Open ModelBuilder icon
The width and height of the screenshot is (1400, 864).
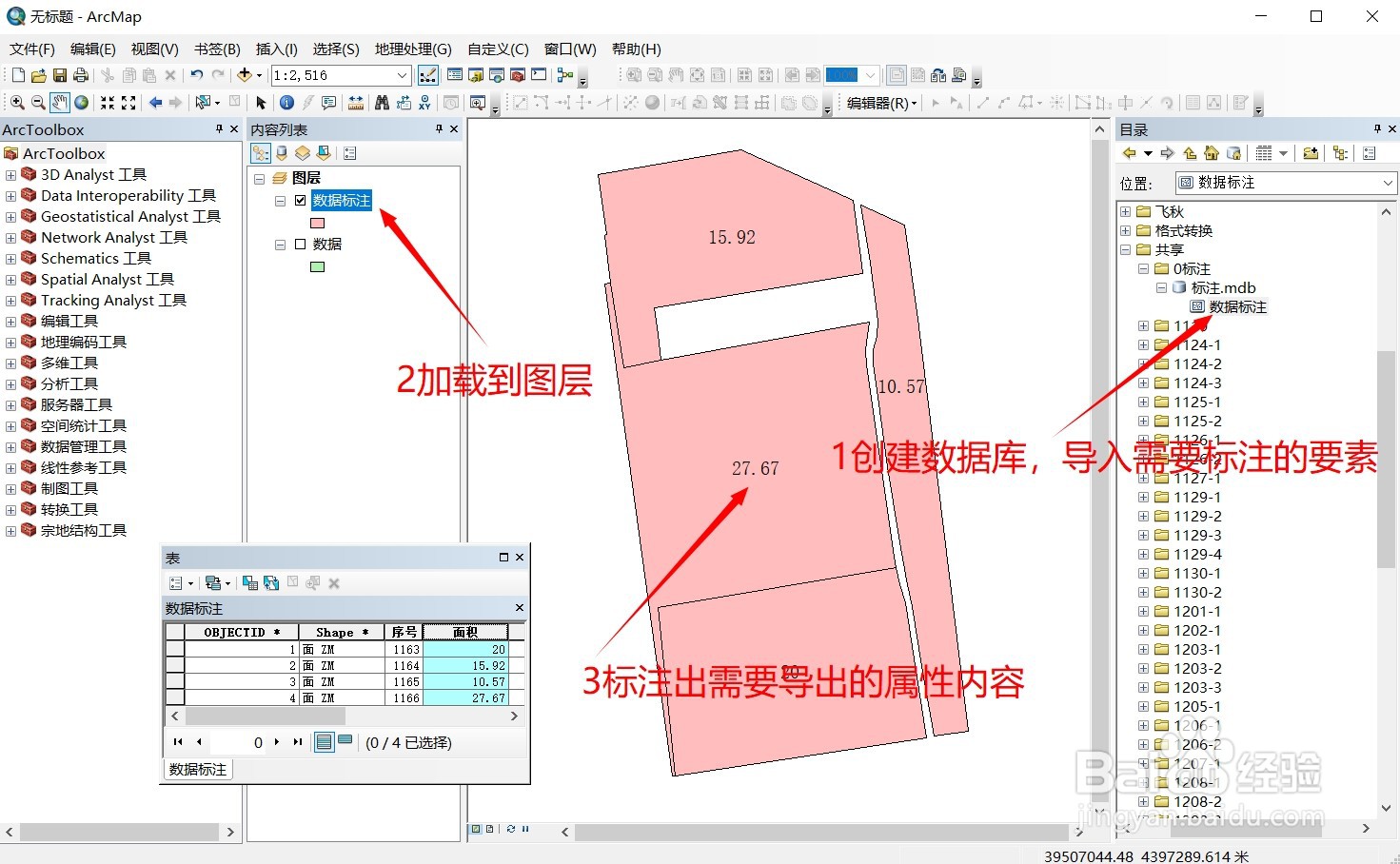(565, 75)
